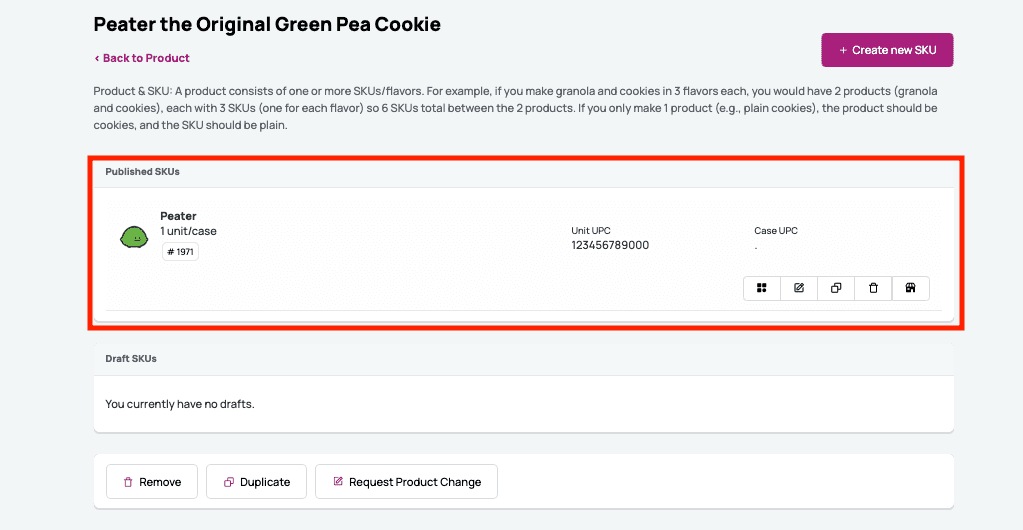This screenshot has width=1023, height=530.
Task: Click the pencil icon in Request Product Change
Action: pyautogui.click(x=338, y=482)
